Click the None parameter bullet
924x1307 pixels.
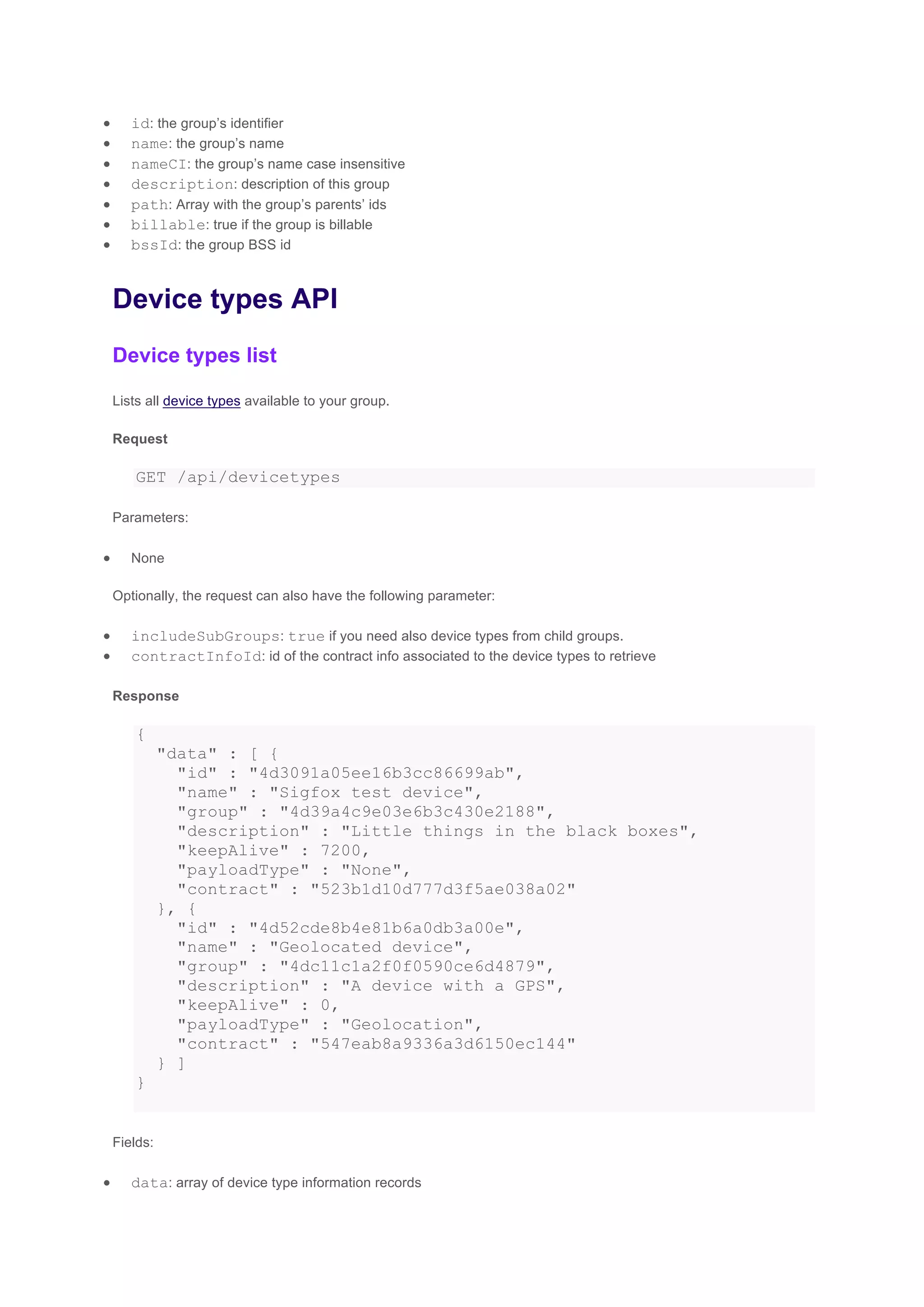click(x=148, y=558)
